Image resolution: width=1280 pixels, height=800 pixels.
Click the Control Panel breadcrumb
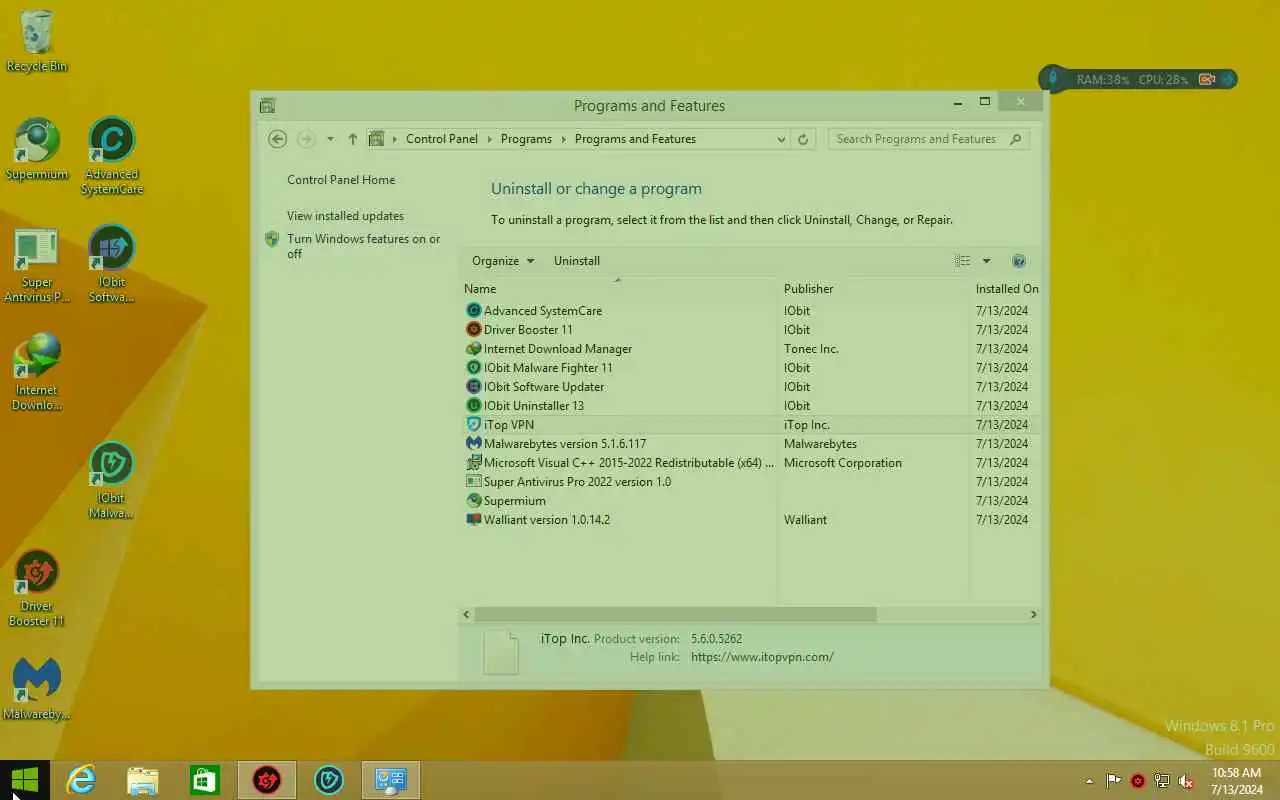[x=442, y=139]
